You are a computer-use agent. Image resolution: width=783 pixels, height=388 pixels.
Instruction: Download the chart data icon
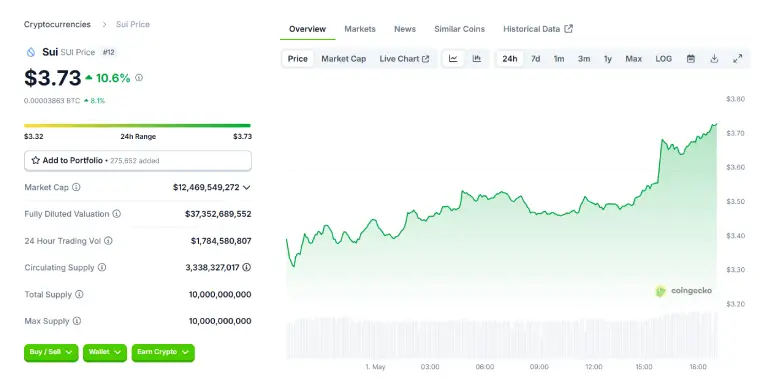[x=714, y=58]
